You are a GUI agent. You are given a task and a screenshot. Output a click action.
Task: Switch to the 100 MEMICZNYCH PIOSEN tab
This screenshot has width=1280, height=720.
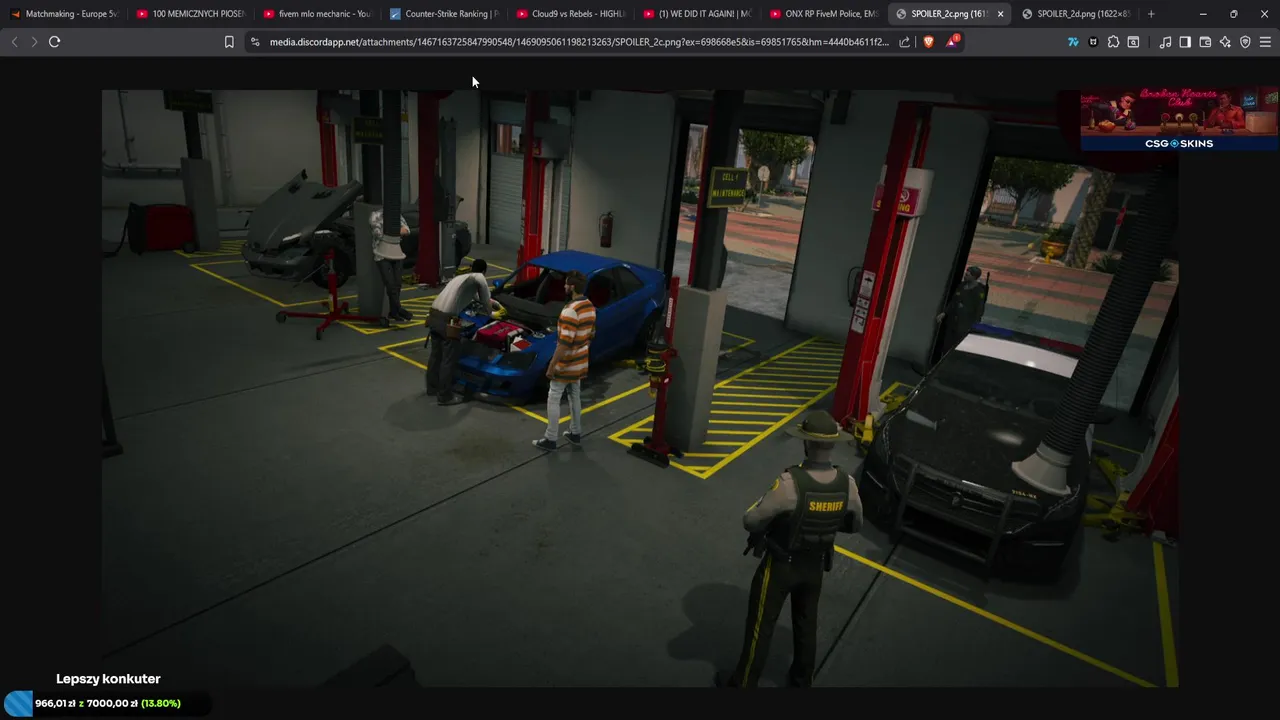click(x=191, y=14)
